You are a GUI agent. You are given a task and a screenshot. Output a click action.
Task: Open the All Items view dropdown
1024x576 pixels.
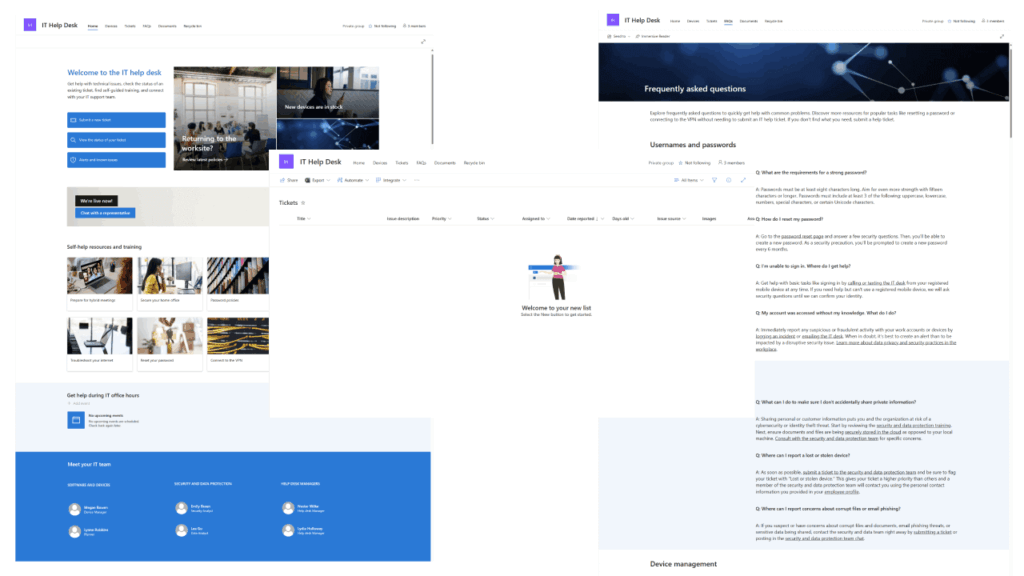689,180
